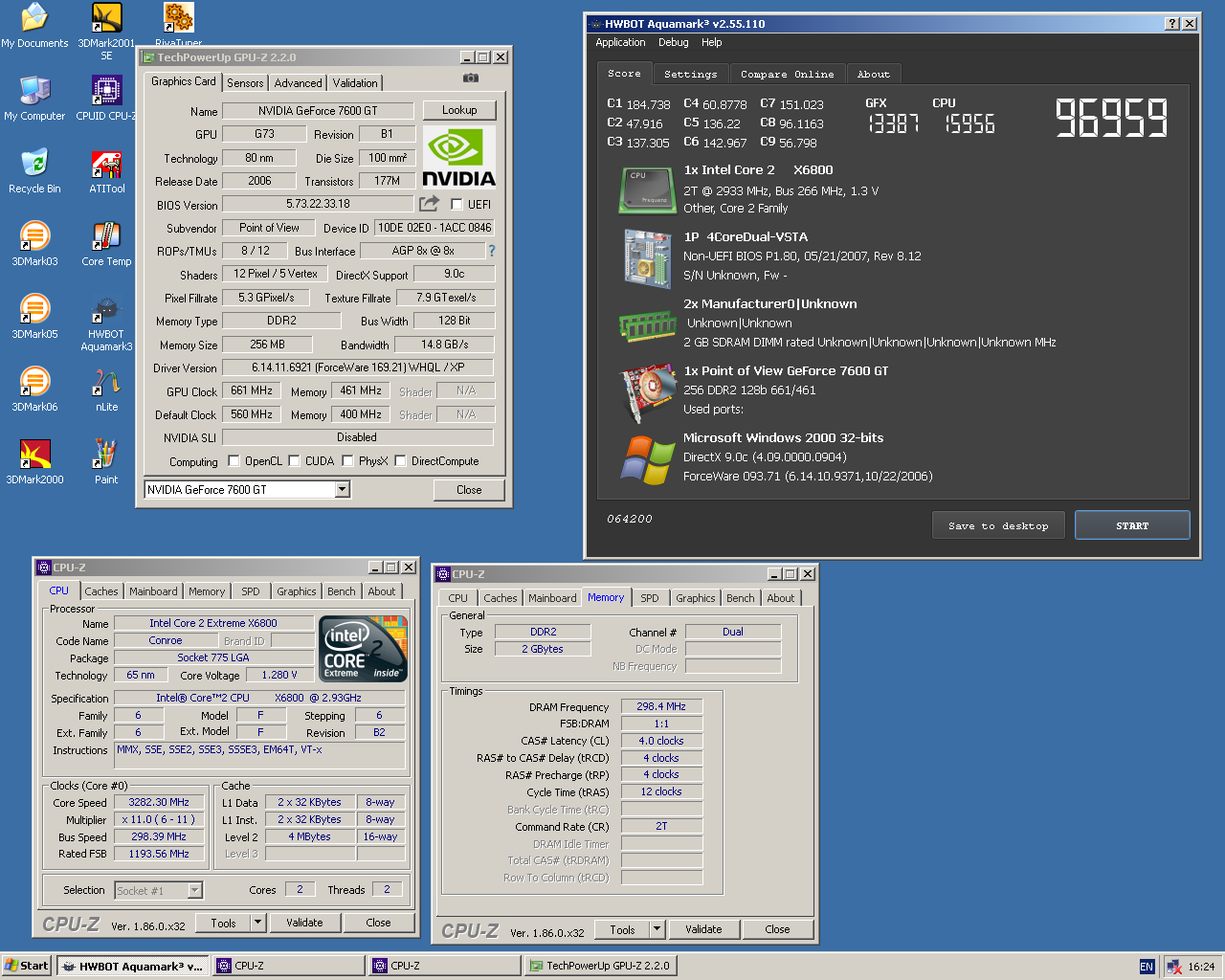Click the Core Speed 3282.30 MHz field
This screenshot has width=1225, height=980.
click(x=159, y=802)
